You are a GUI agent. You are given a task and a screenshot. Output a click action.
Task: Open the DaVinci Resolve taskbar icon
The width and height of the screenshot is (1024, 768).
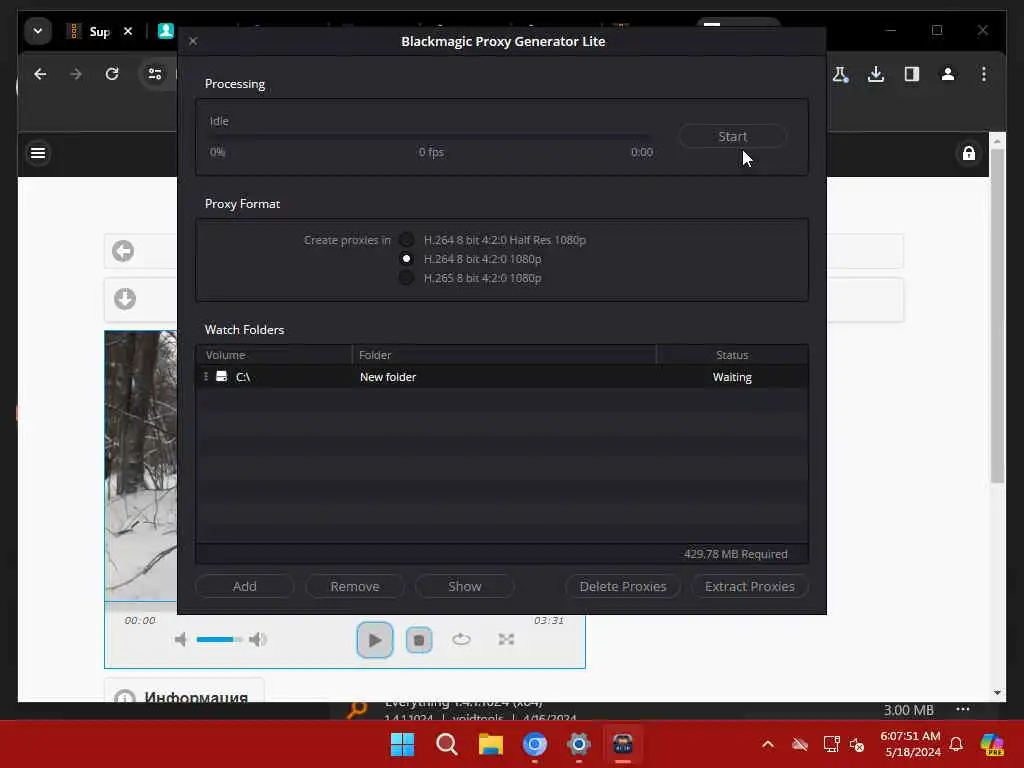(x=622, y=744)
